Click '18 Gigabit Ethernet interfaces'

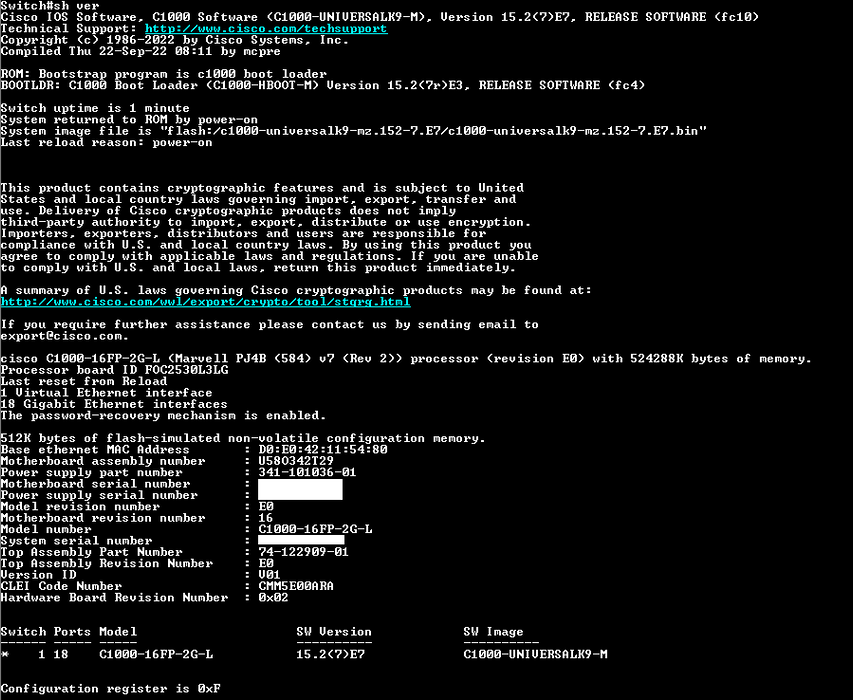(x=114, y=405)
